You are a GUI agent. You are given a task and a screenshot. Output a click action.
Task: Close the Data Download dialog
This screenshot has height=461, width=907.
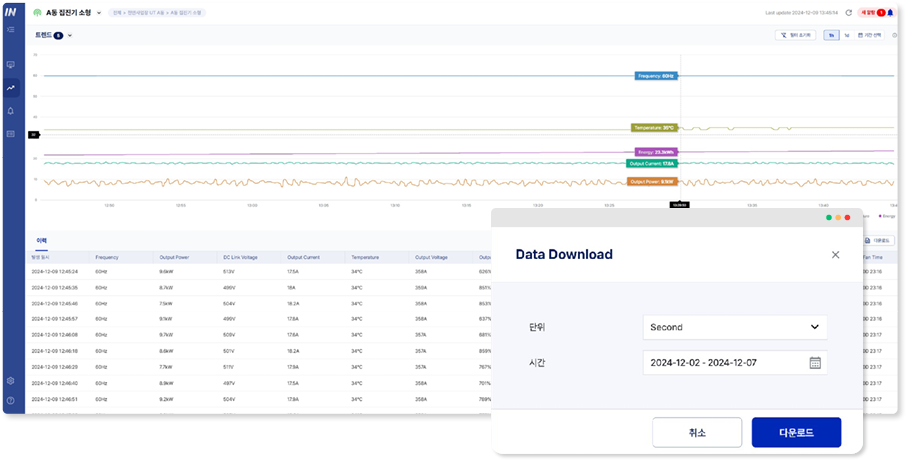pyautogui.click(x=835, y=255)
